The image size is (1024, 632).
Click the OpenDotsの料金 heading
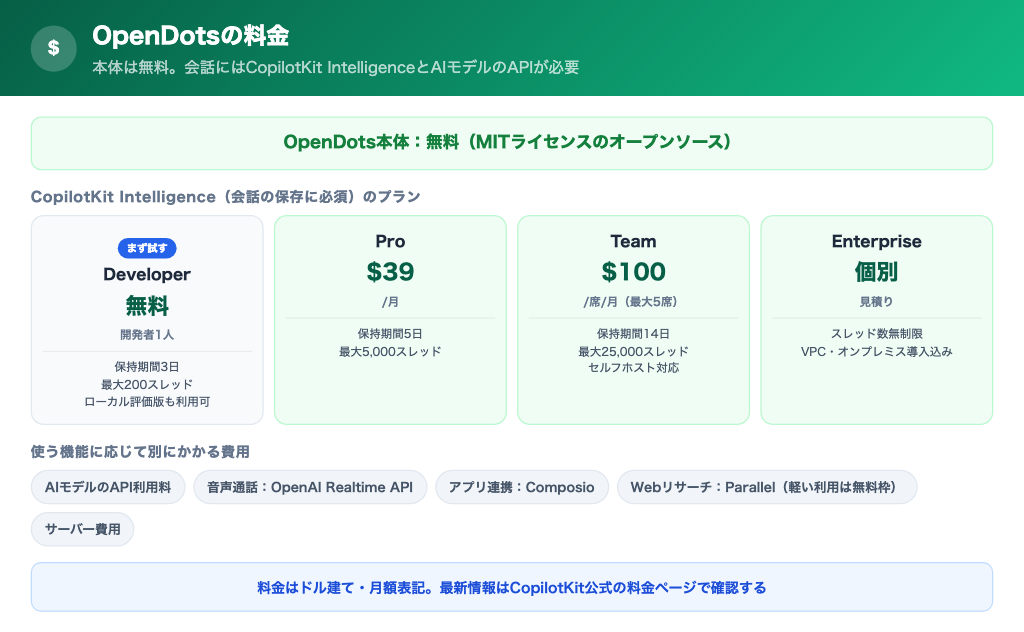191,35
